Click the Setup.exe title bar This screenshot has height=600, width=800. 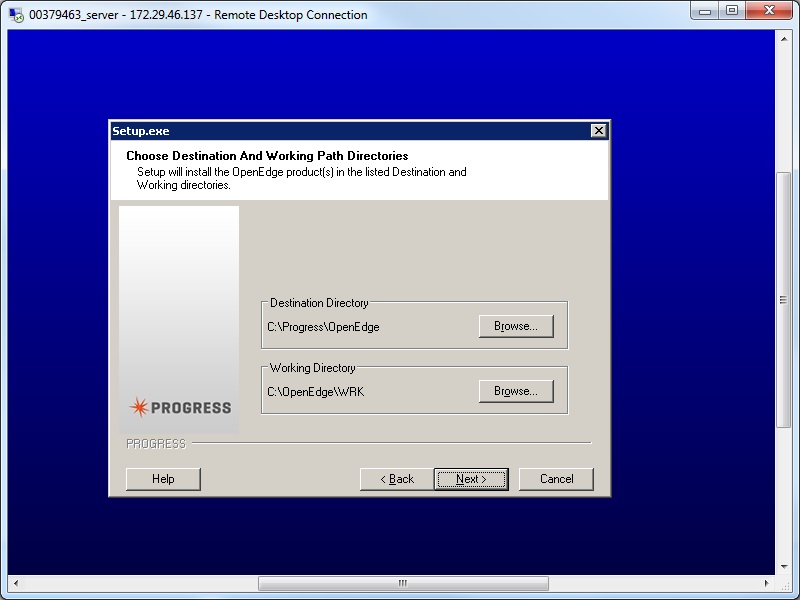click(350, 130)
